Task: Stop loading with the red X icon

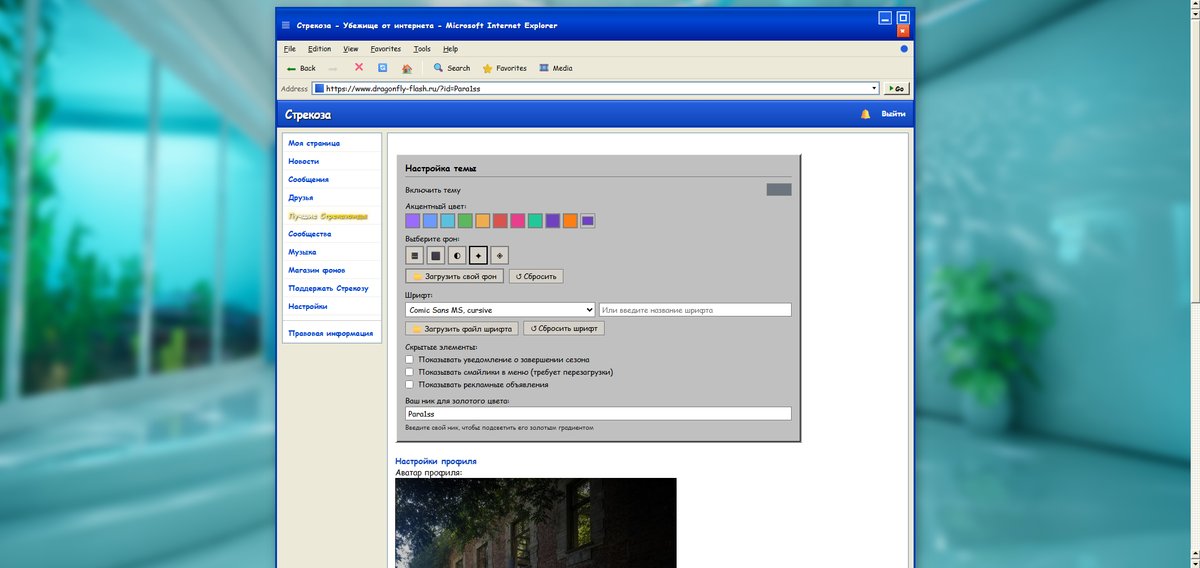Action: pyautogui.click(x=359, y=68)
